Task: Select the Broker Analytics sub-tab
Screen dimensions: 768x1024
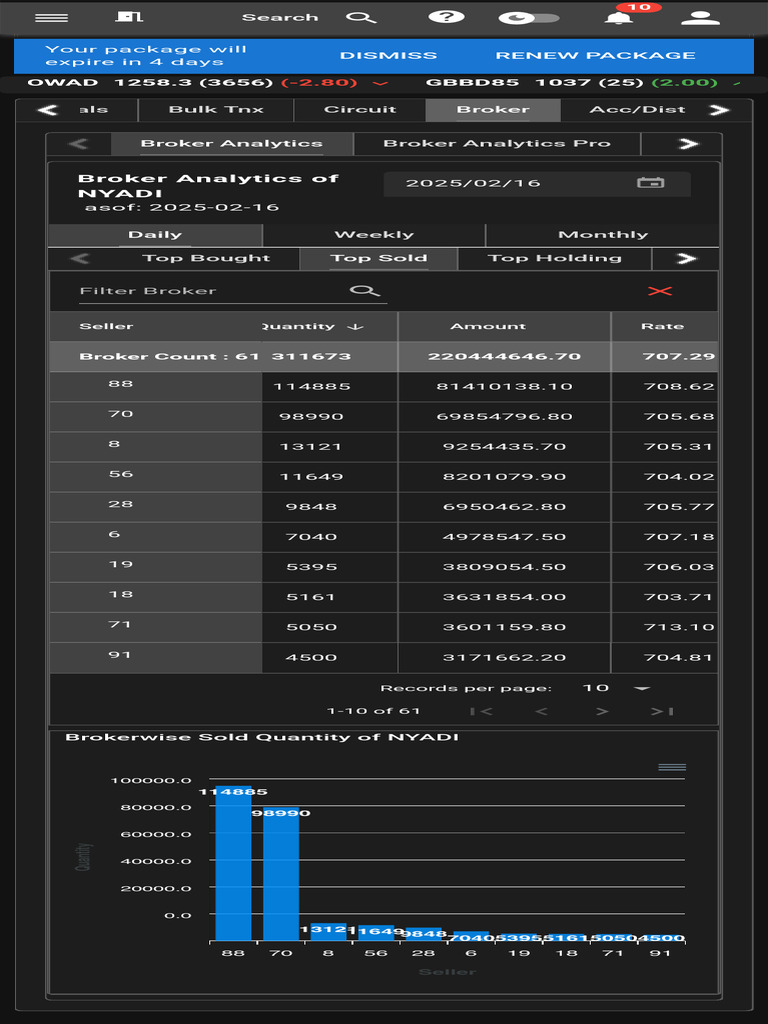Action: (232, 144)
